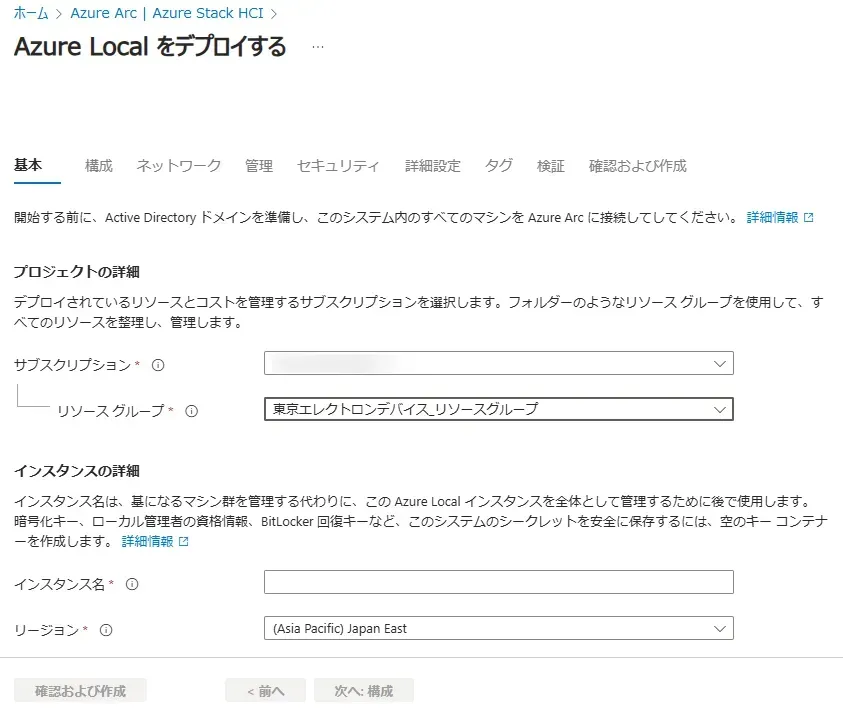Click the 次へ: 構成 button
843x717 pixels.
pos(364,689)
